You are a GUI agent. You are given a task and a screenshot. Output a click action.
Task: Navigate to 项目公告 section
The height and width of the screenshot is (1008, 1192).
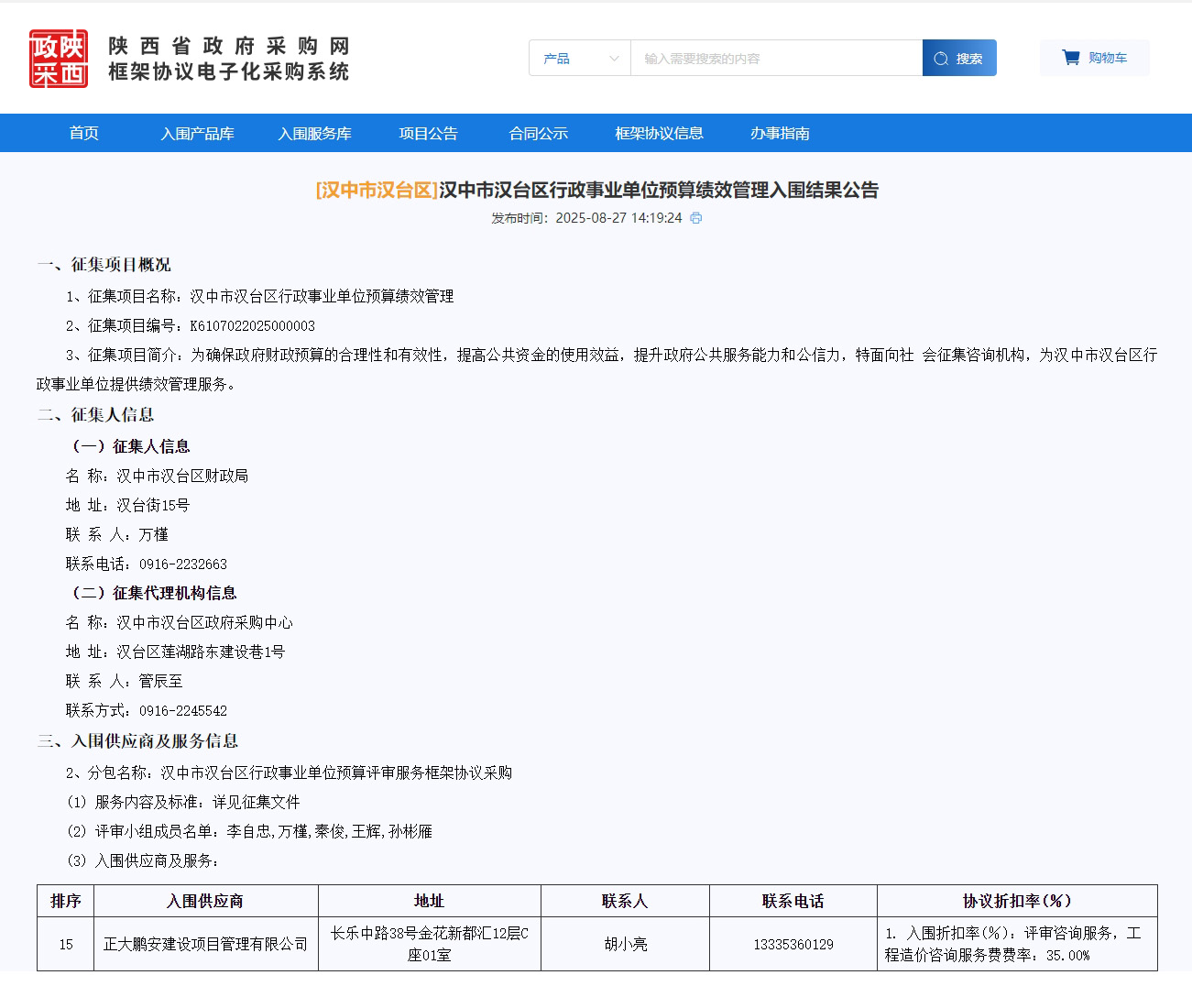428,134
